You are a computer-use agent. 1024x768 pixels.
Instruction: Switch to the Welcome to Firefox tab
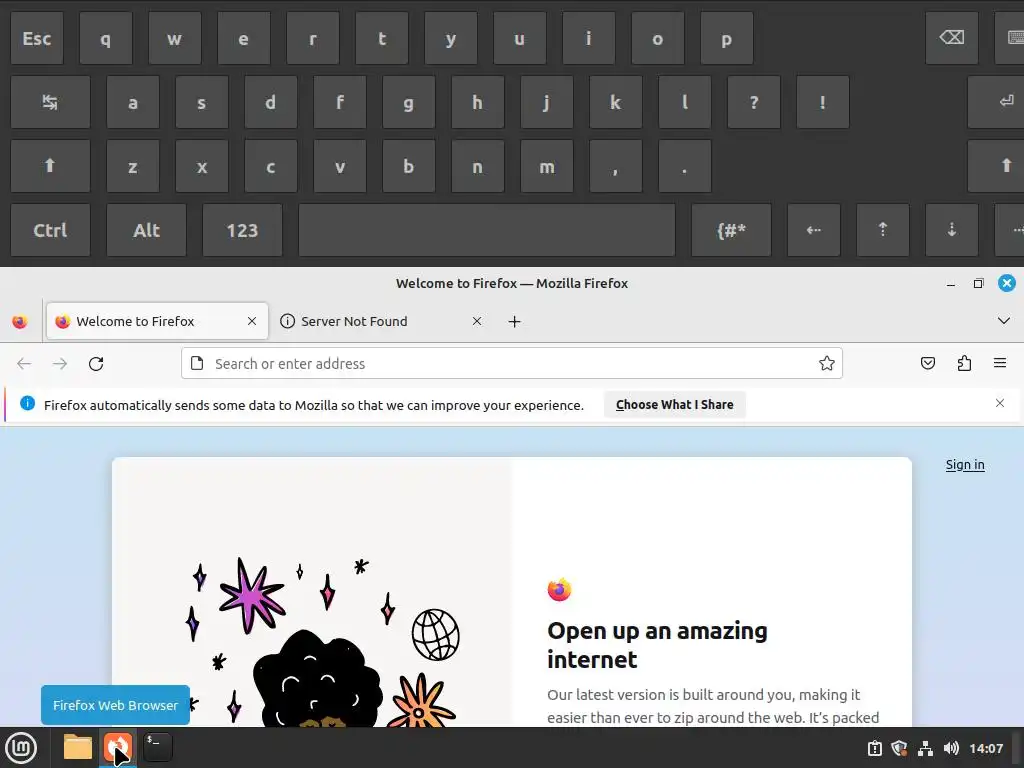pyautogui.click(x=157, y=321)
